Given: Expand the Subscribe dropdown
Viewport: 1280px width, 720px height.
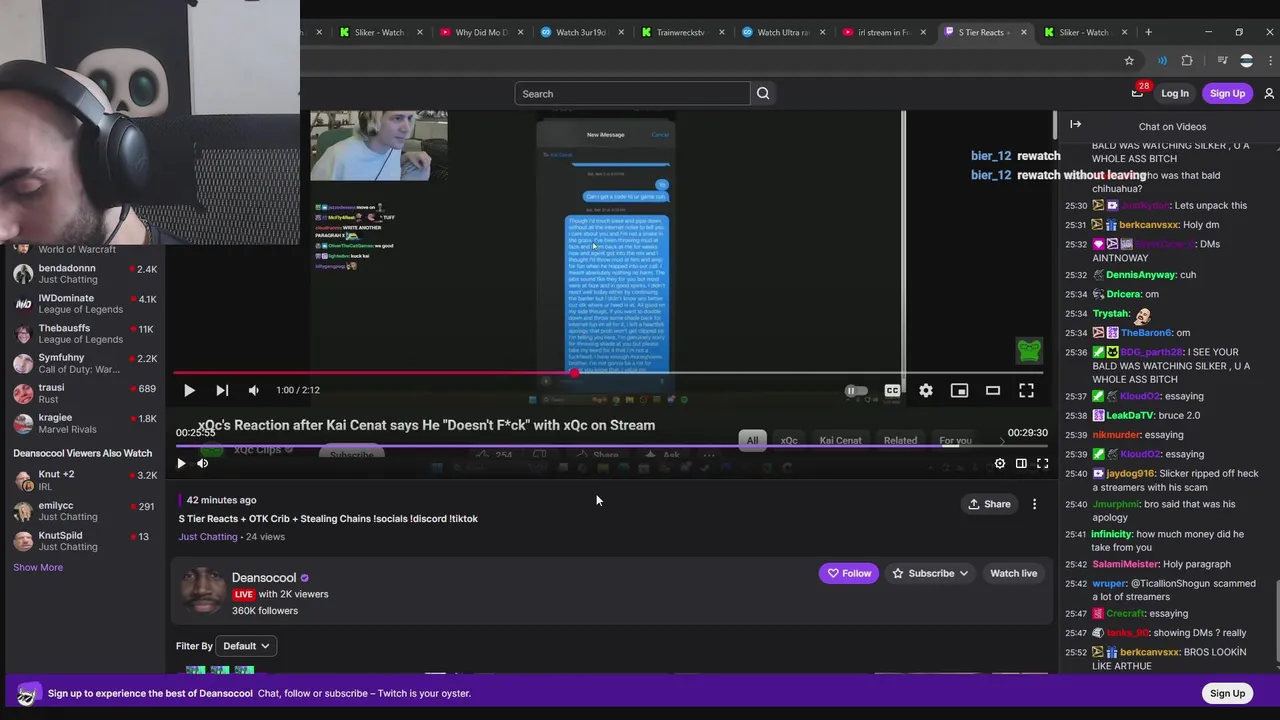Looking at the screenshot, I should coord(931,573).
